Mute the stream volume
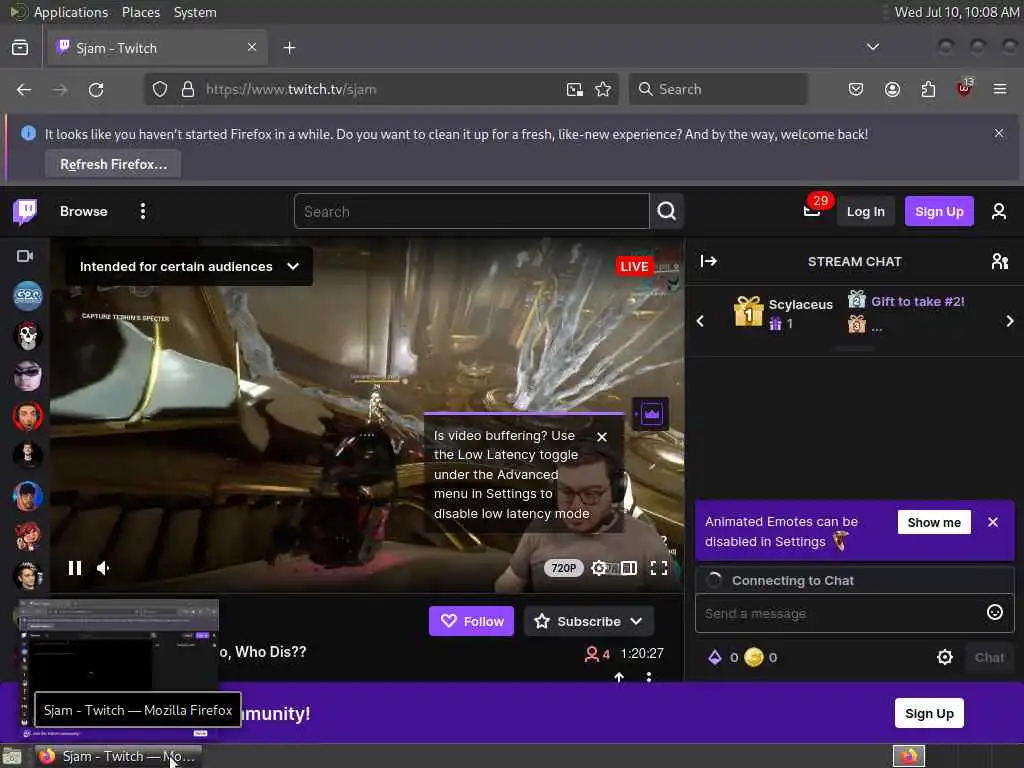This screenshot has height=768, width=1024. pos(103,568)
